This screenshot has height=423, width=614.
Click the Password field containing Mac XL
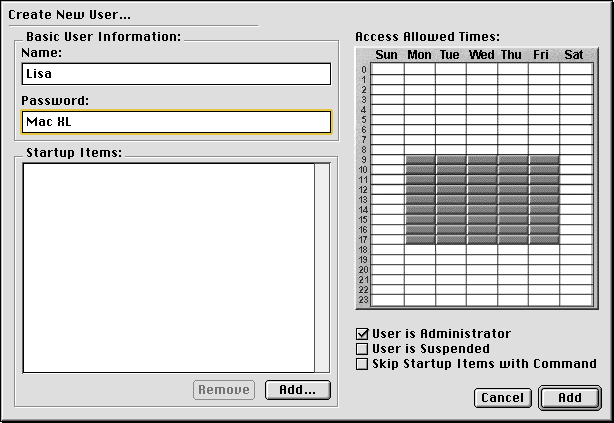coord(176,122)
